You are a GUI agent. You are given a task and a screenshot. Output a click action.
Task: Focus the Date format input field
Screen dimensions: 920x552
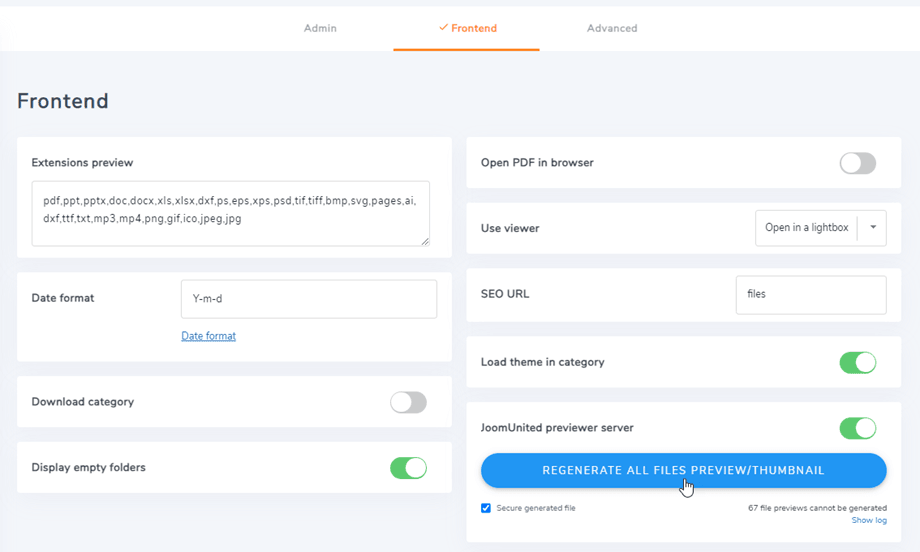click(x=308, y=299)
